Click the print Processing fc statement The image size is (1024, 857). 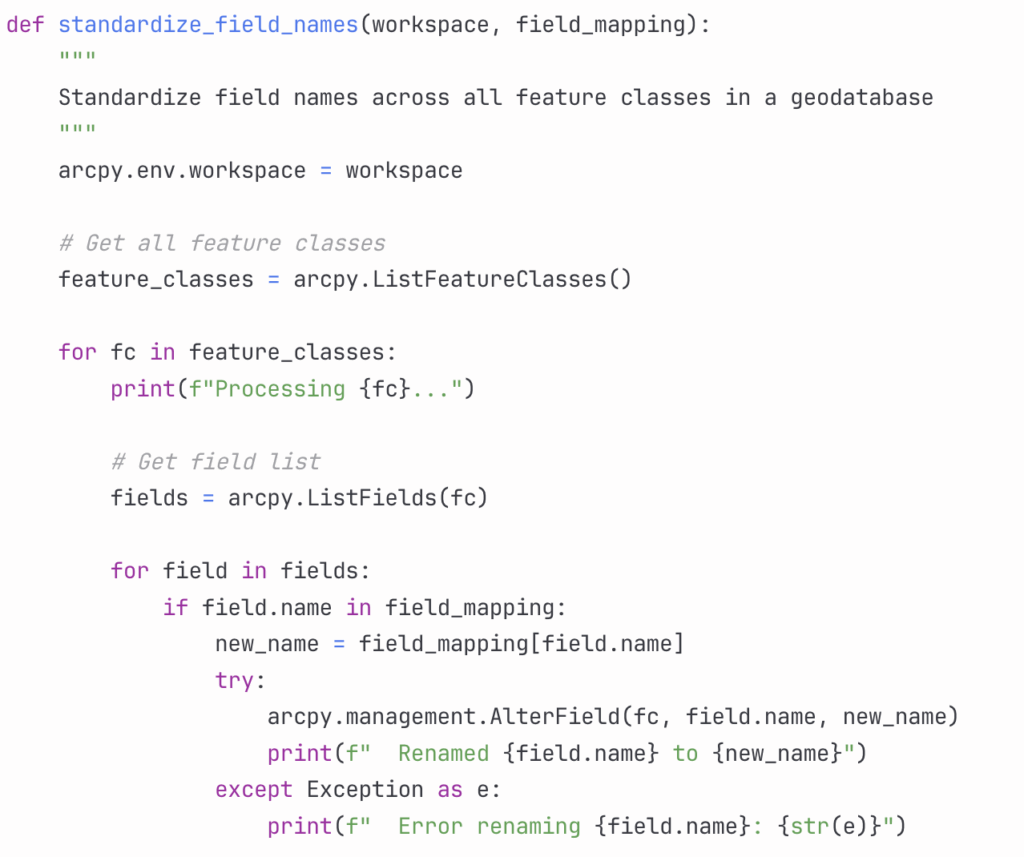293,389
